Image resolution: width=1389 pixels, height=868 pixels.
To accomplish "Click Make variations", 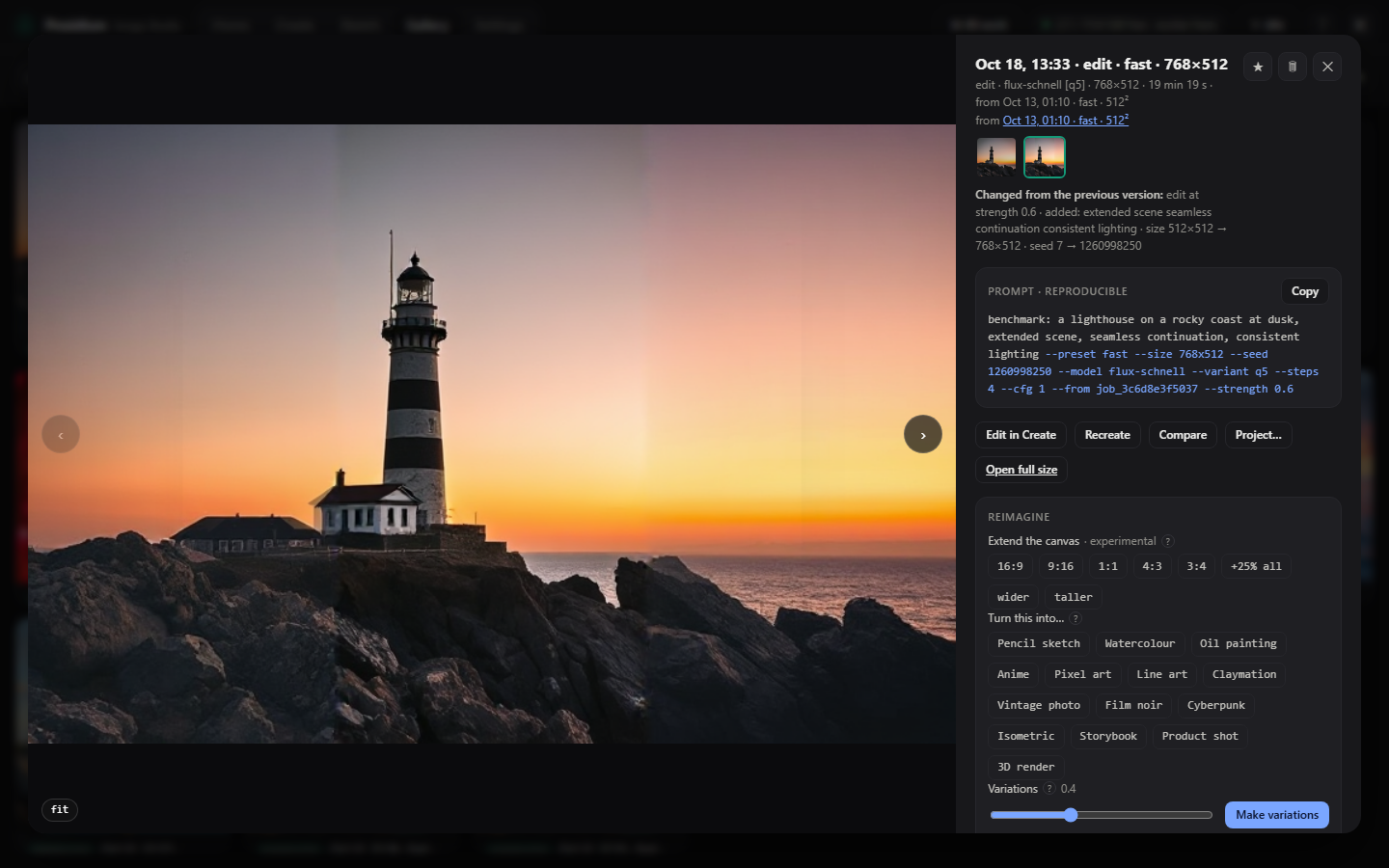I will click(x=1277, y=815).
